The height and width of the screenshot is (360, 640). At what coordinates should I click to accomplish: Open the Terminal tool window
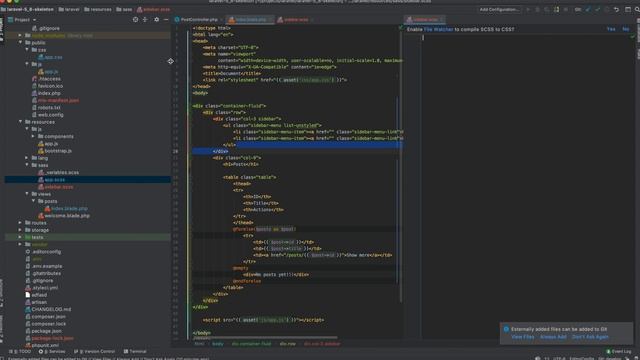(136, 351)
